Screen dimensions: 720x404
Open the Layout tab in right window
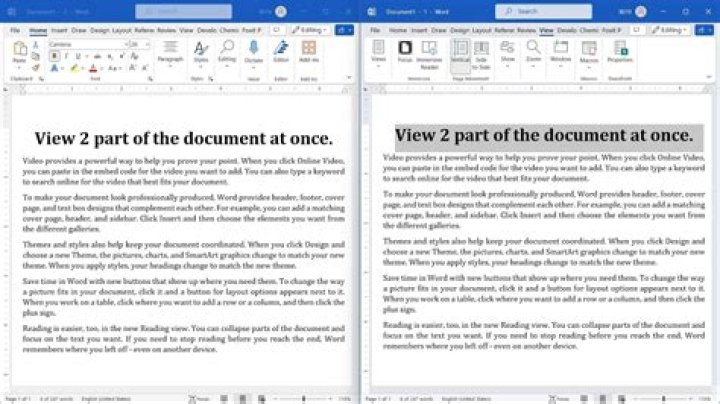click(480, 30)
